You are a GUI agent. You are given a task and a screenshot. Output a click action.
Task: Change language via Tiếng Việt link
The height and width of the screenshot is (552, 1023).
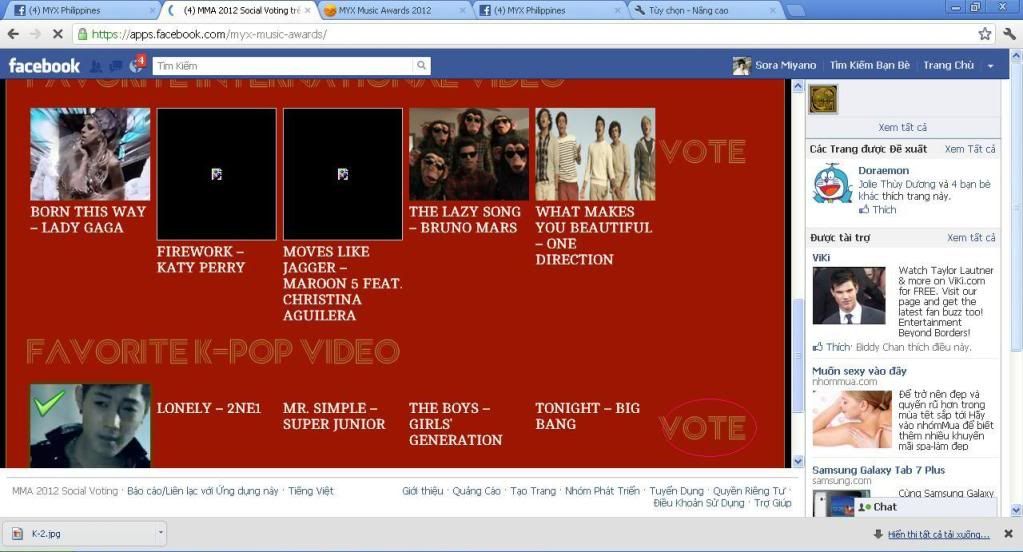click(x=311, y=491)
